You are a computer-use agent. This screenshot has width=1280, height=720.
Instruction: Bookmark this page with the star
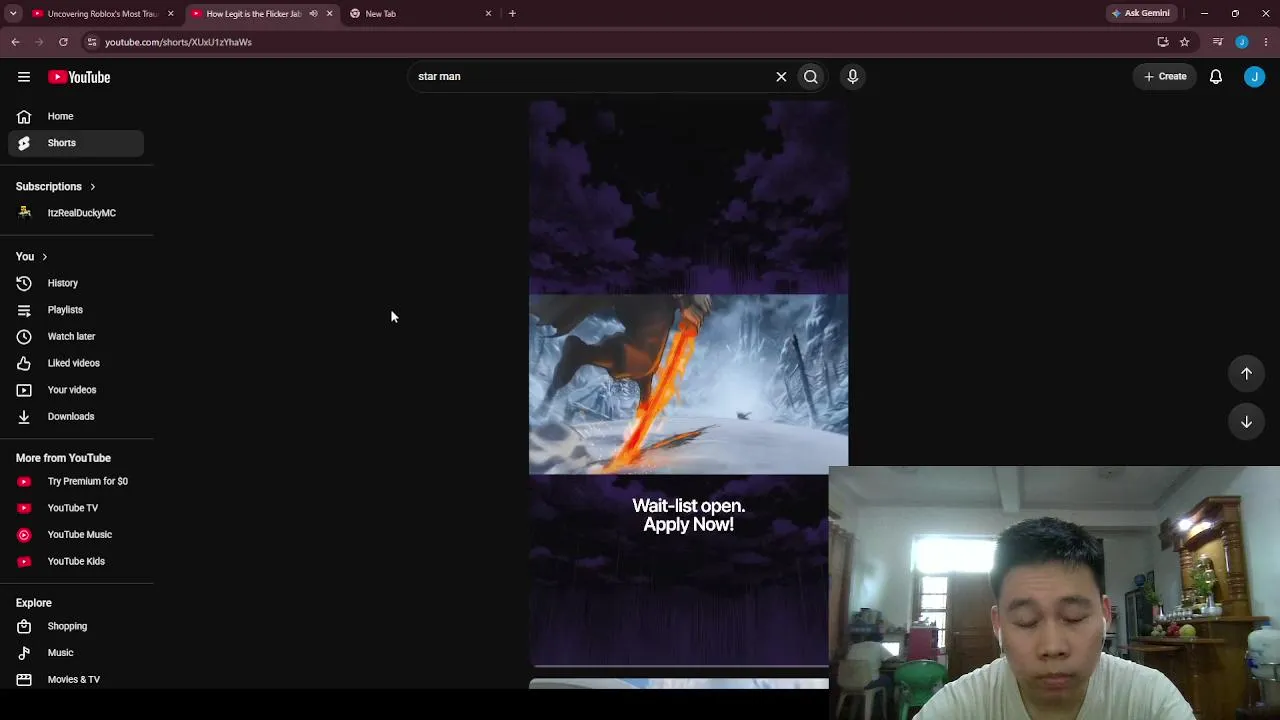[1184, 42]
